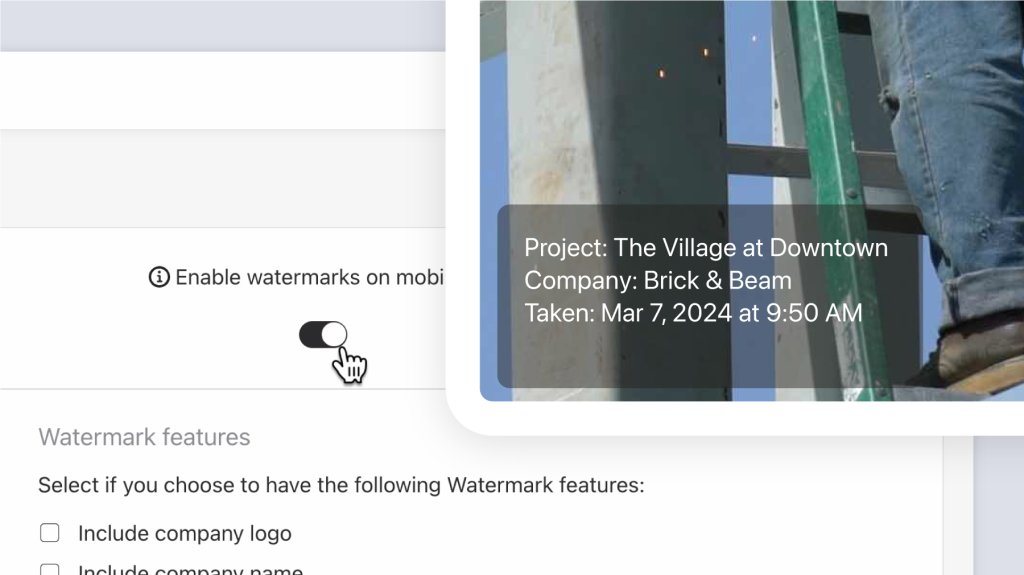Click the "Include company logo" label text
The height and width of the screenshot is (575, 1024).
pyautogui.click(x=185, y=534)
